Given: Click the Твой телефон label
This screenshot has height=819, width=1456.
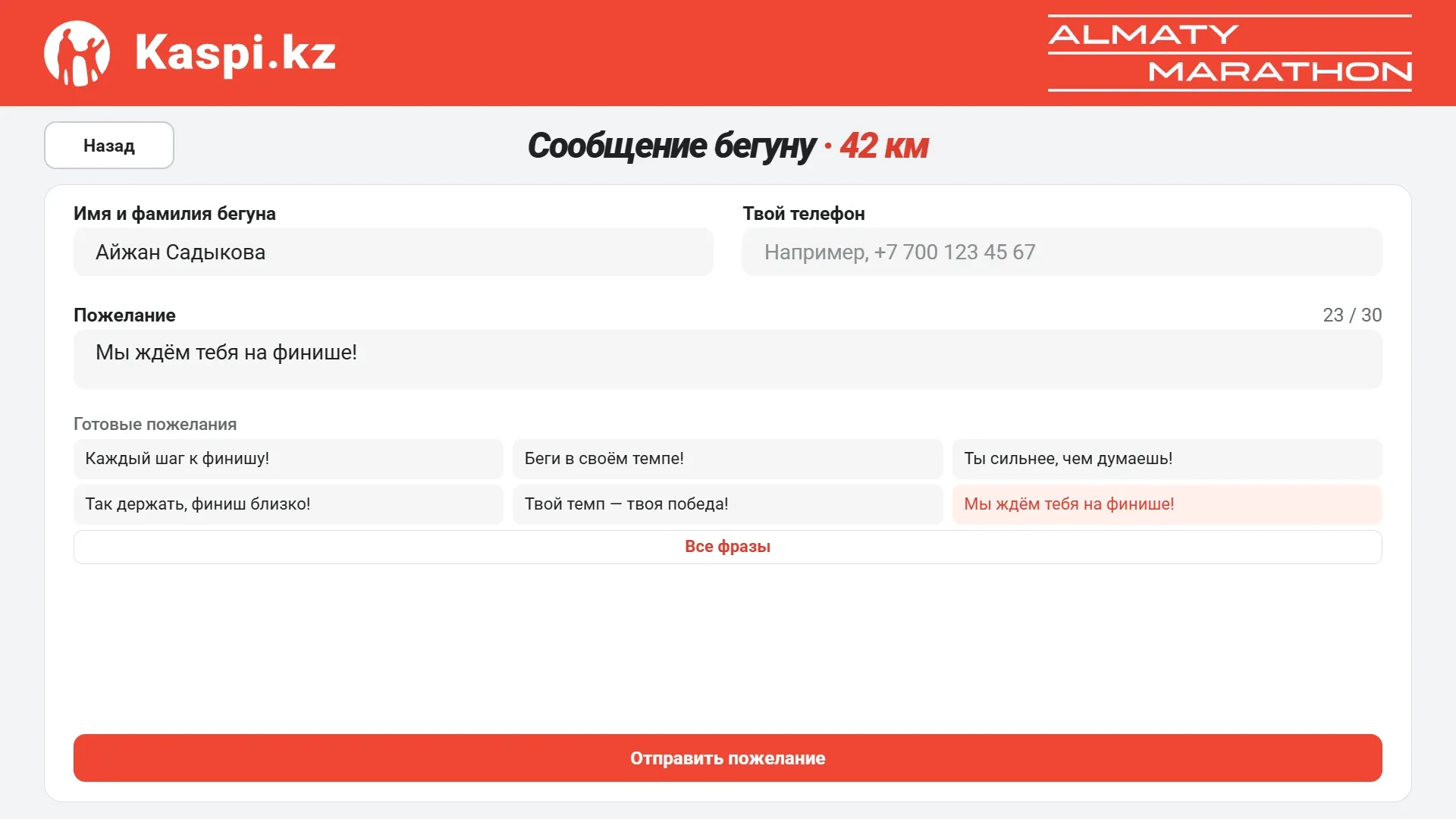Looking at the screenshot, I should [x=804, y=214].
